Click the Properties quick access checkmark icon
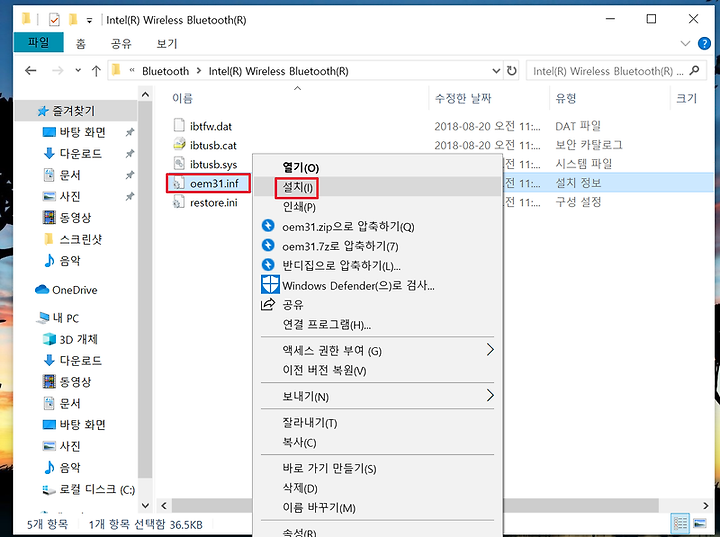This screenshot has width=720, height=537. (54, 20)
